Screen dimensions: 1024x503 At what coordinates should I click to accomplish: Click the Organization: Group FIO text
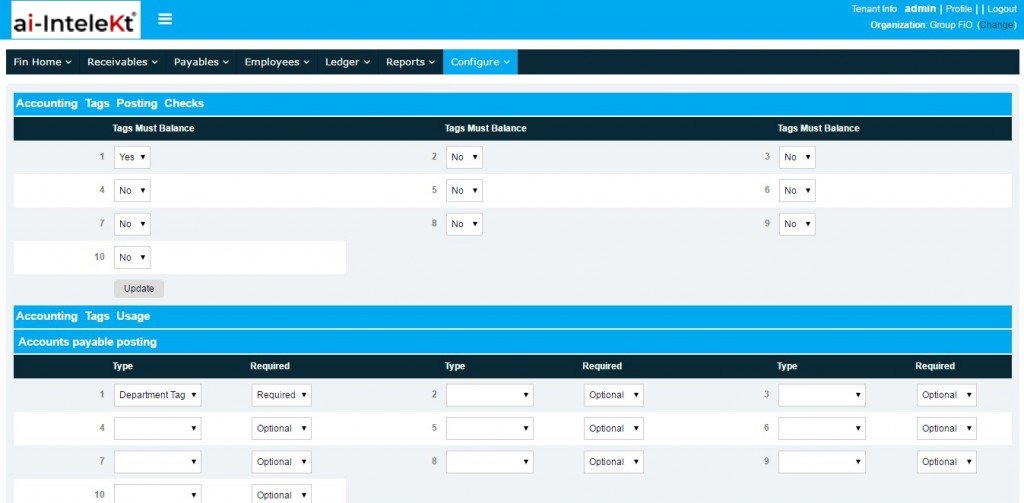[921, 25]
